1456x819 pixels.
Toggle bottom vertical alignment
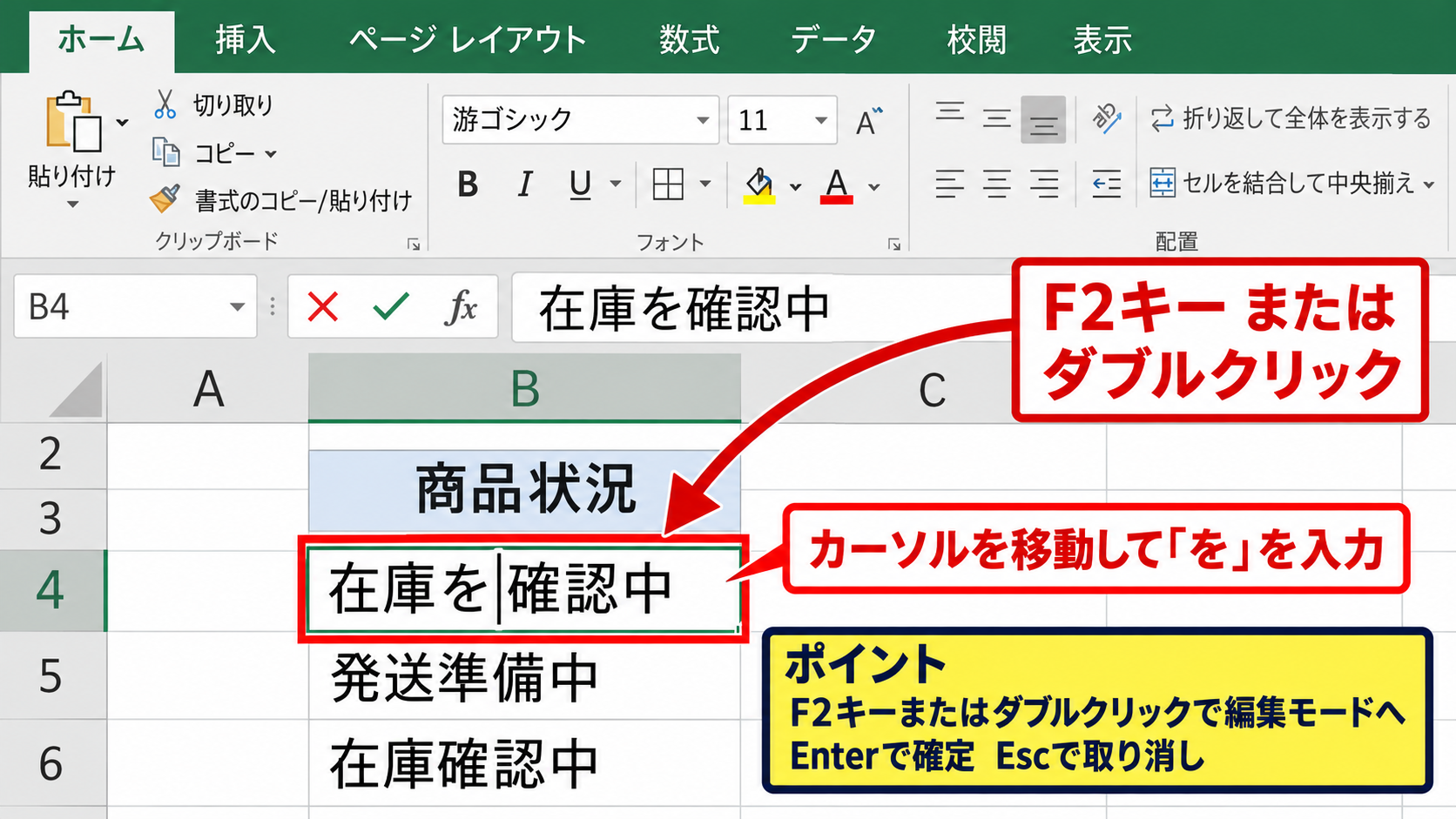coord(1043,119)
